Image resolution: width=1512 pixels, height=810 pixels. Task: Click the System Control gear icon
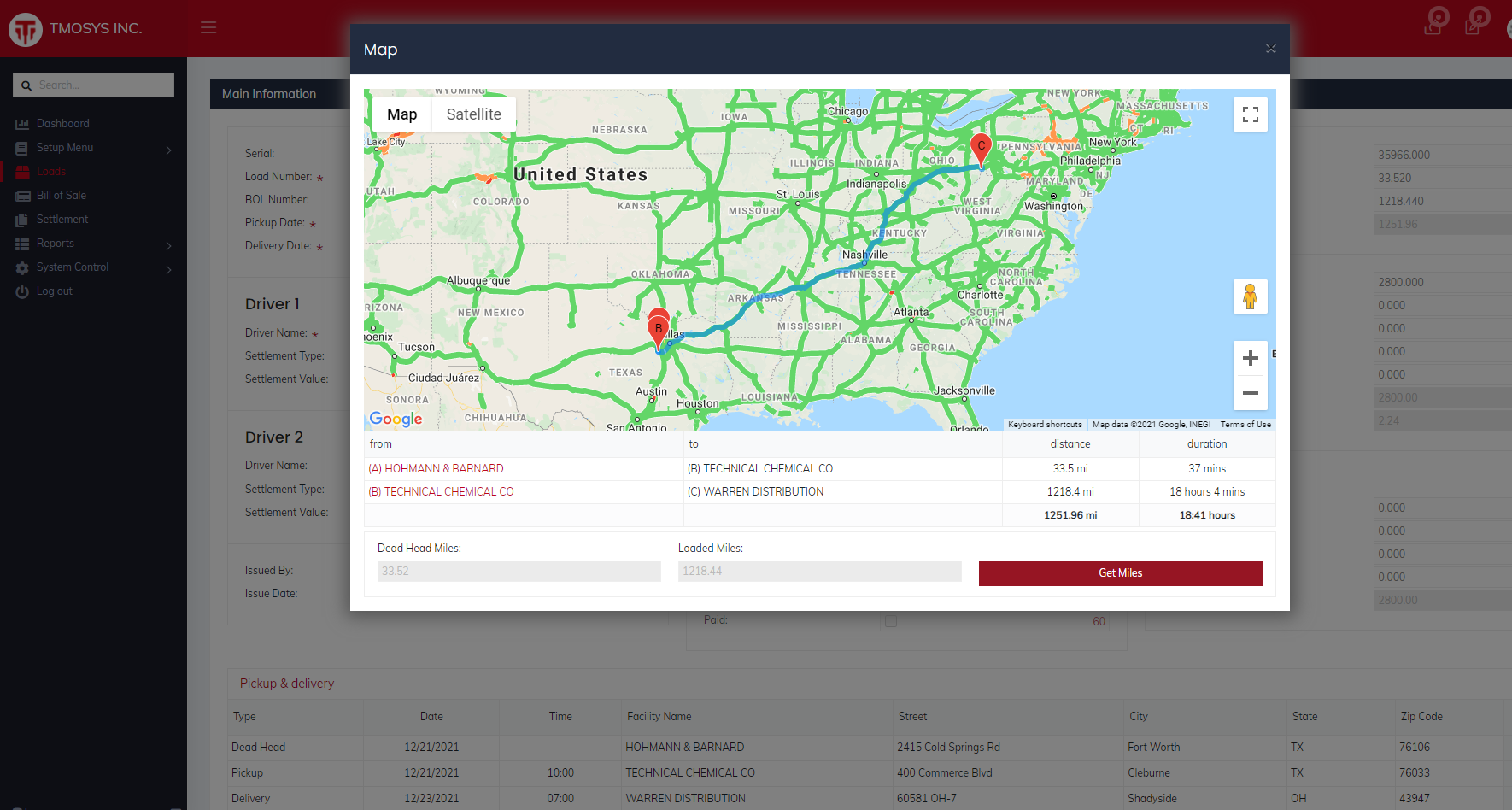click(x=22, y=267)
